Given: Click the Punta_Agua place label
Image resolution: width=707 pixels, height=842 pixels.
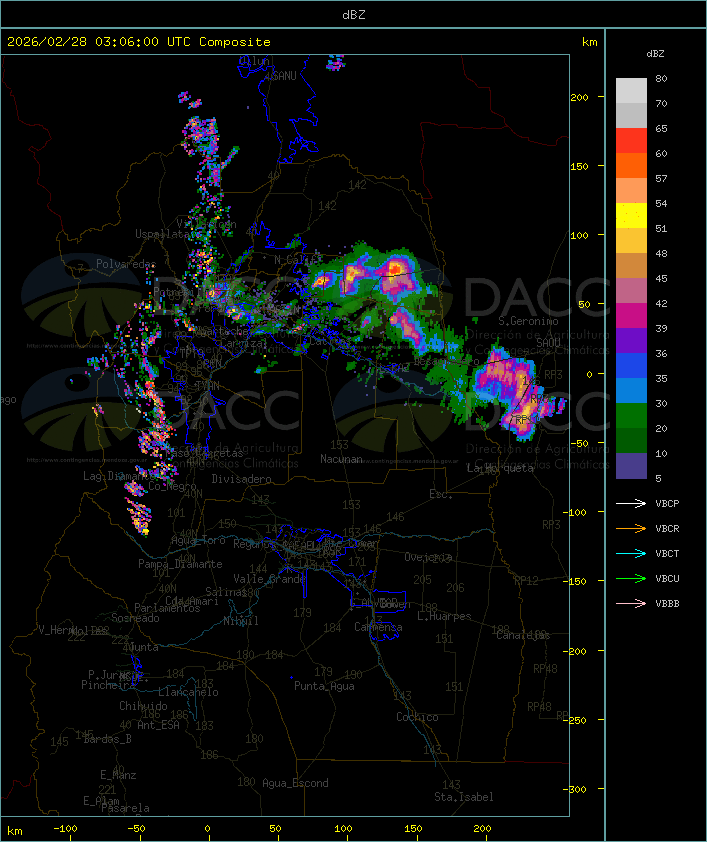Looking at the screenshot, I should click(324, 686).
